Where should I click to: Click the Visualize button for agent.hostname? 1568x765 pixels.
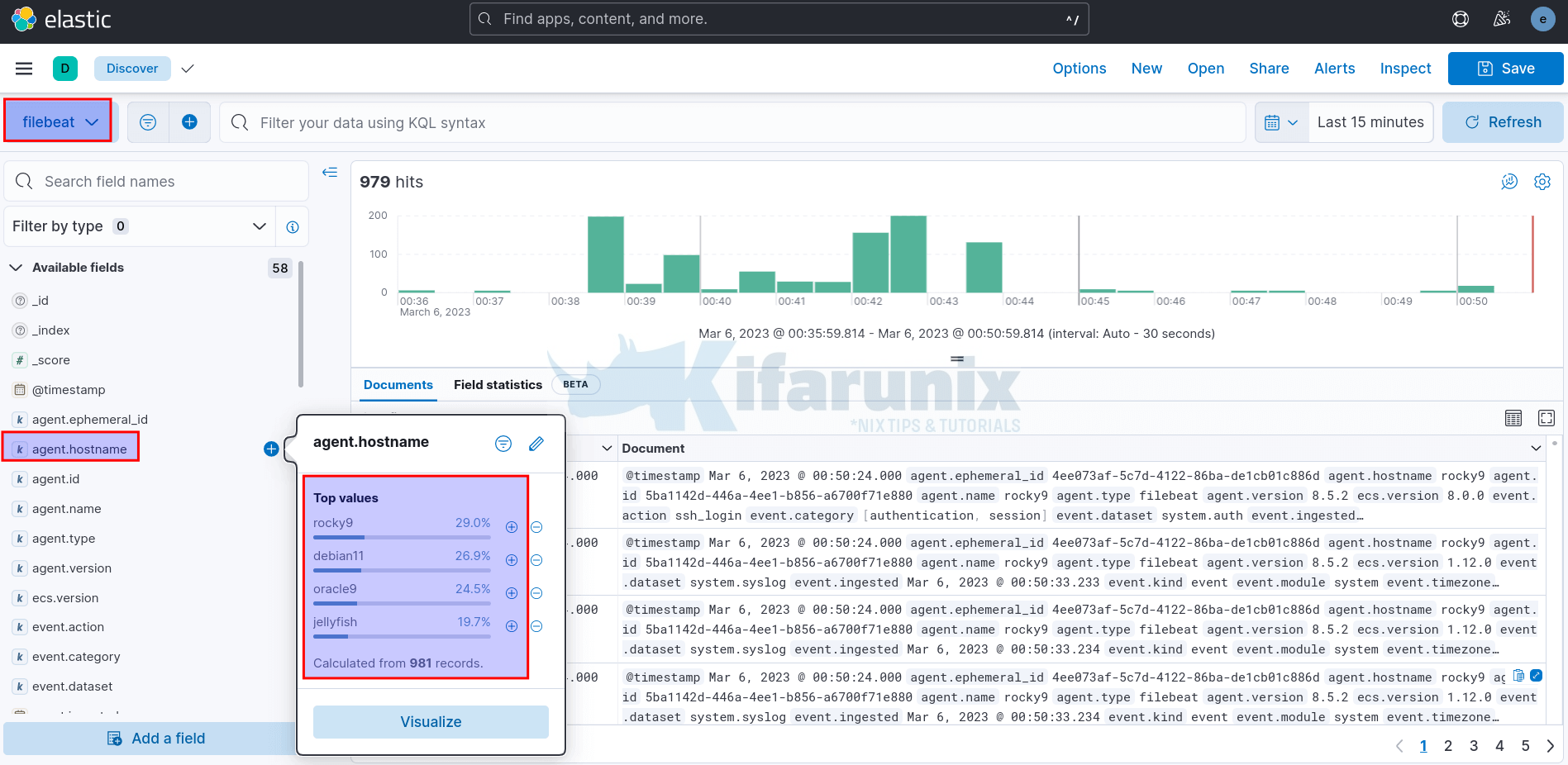coord(430,721)
